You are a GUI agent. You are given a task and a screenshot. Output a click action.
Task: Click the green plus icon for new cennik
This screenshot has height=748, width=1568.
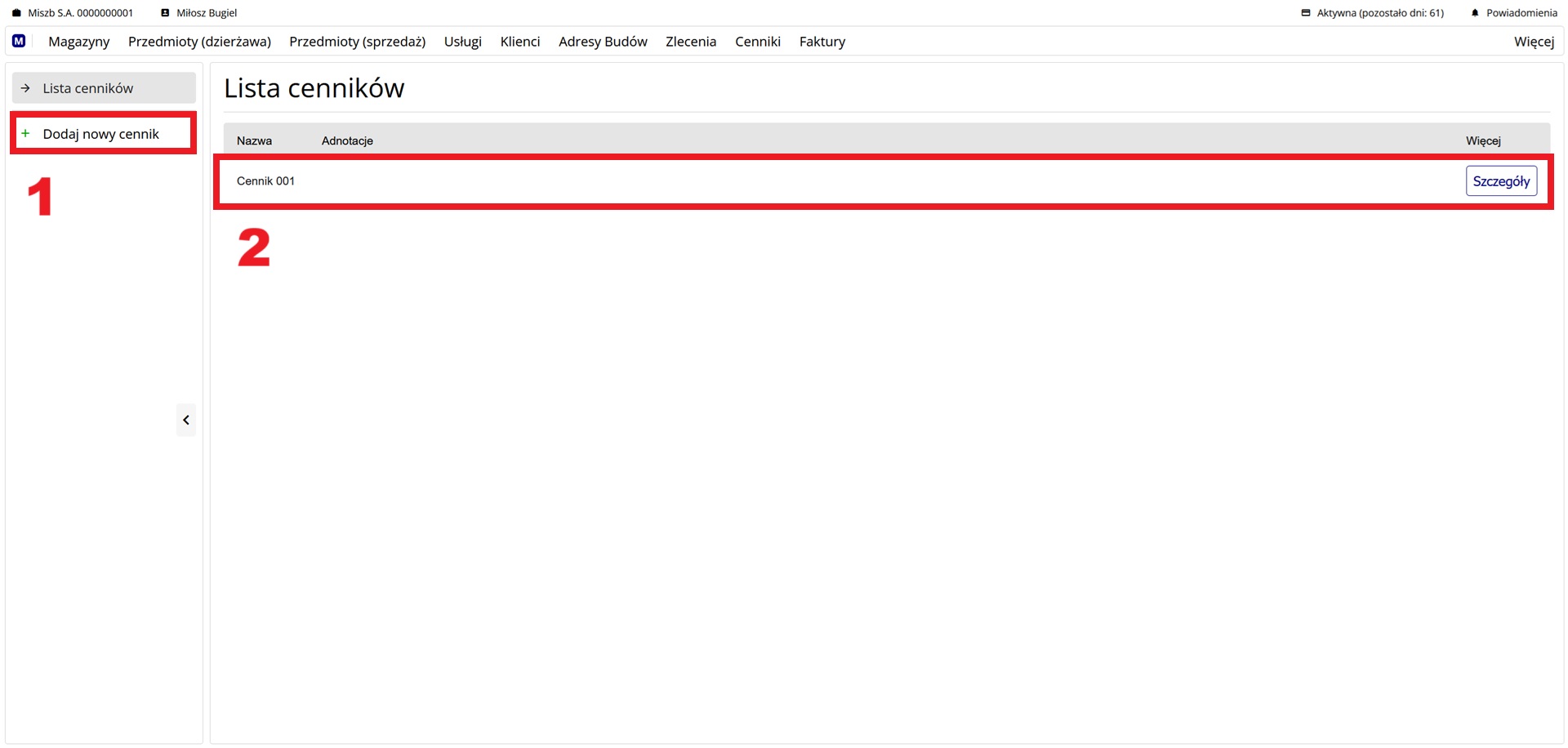[x=25, y=133]
